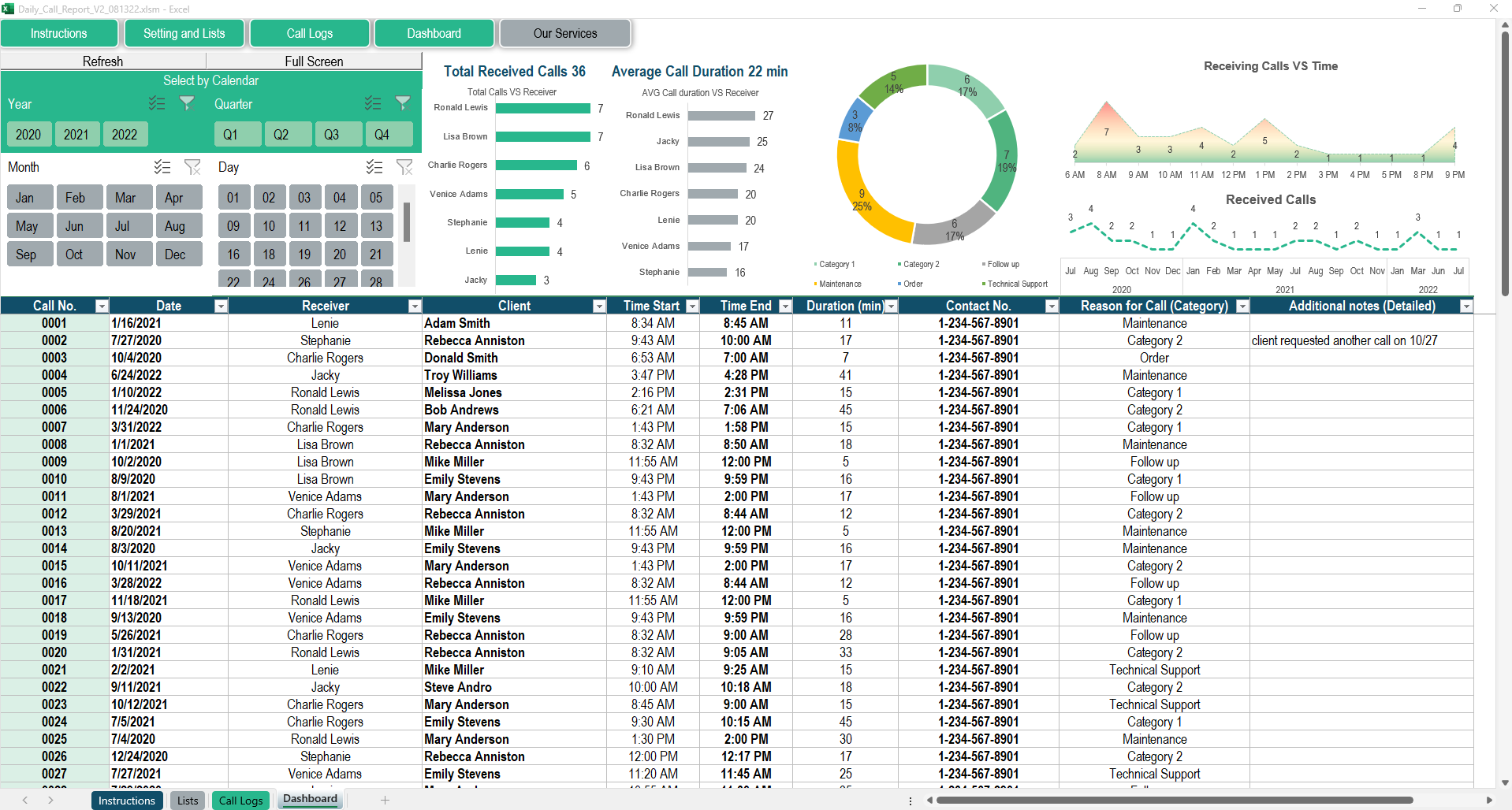The width and height of the screenshot is (1512, 810).
Task: Open the Receiver column filter dropdown
Action: click(415, 307)
